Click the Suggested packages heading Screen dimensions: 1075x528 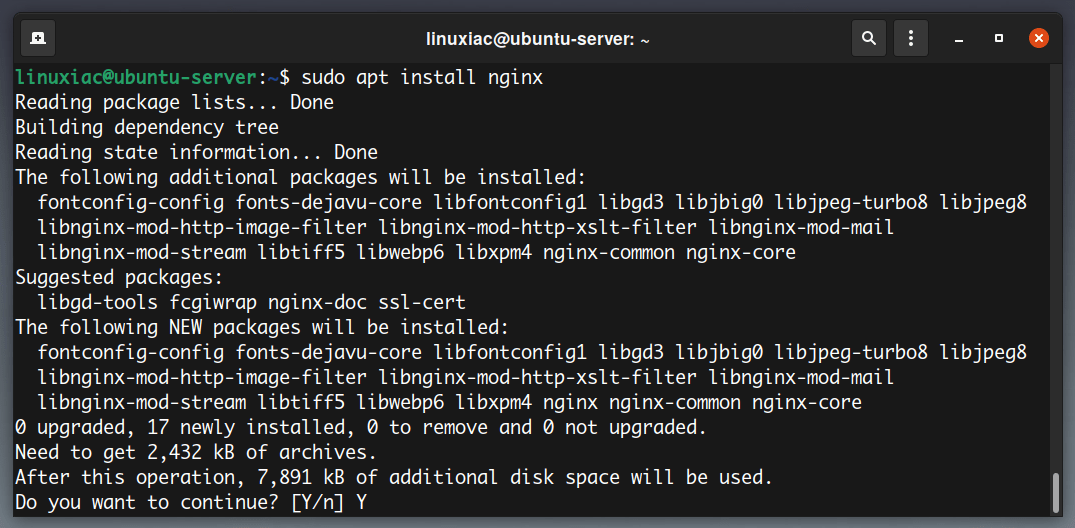[x=119, y=278]
